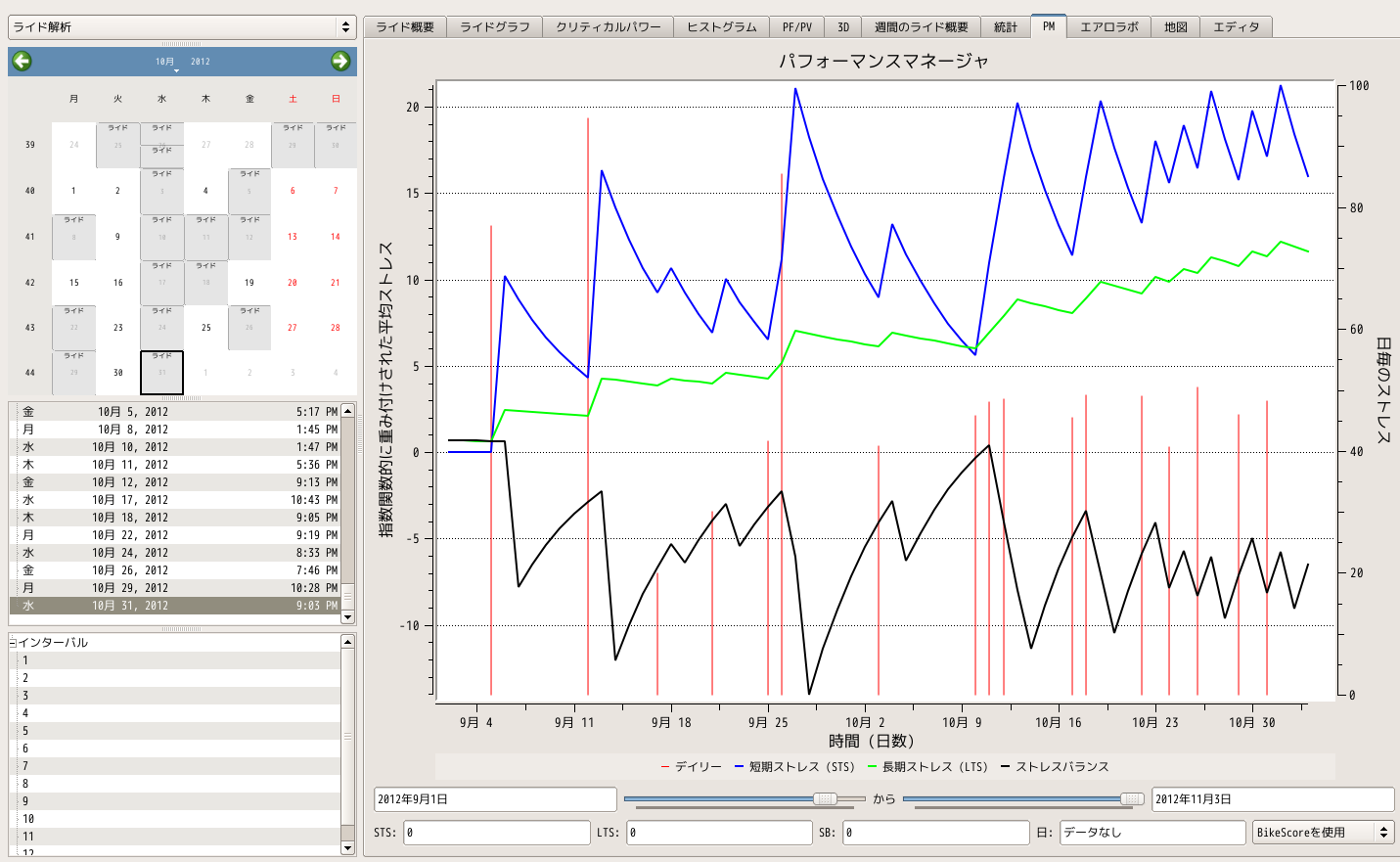The image size is (1400, 862).
Task: Select the ride on 10月 18, 2012
Action: click(x=175, y=518)
